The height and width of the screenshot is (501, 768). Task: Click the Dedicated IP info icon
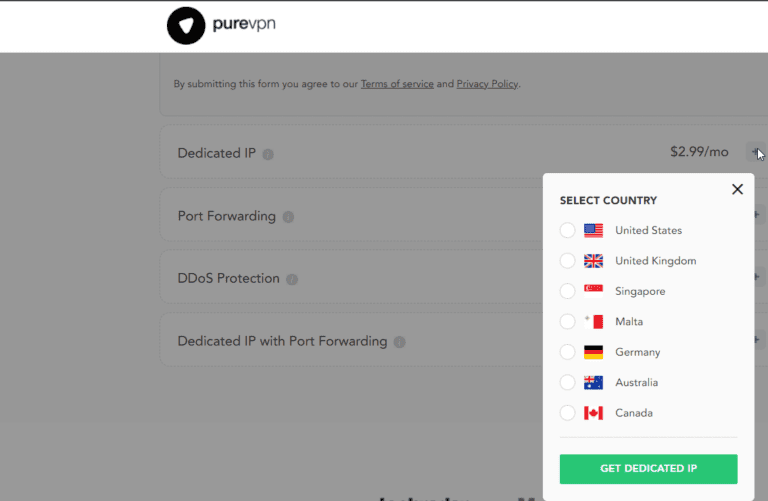point(268,154)
